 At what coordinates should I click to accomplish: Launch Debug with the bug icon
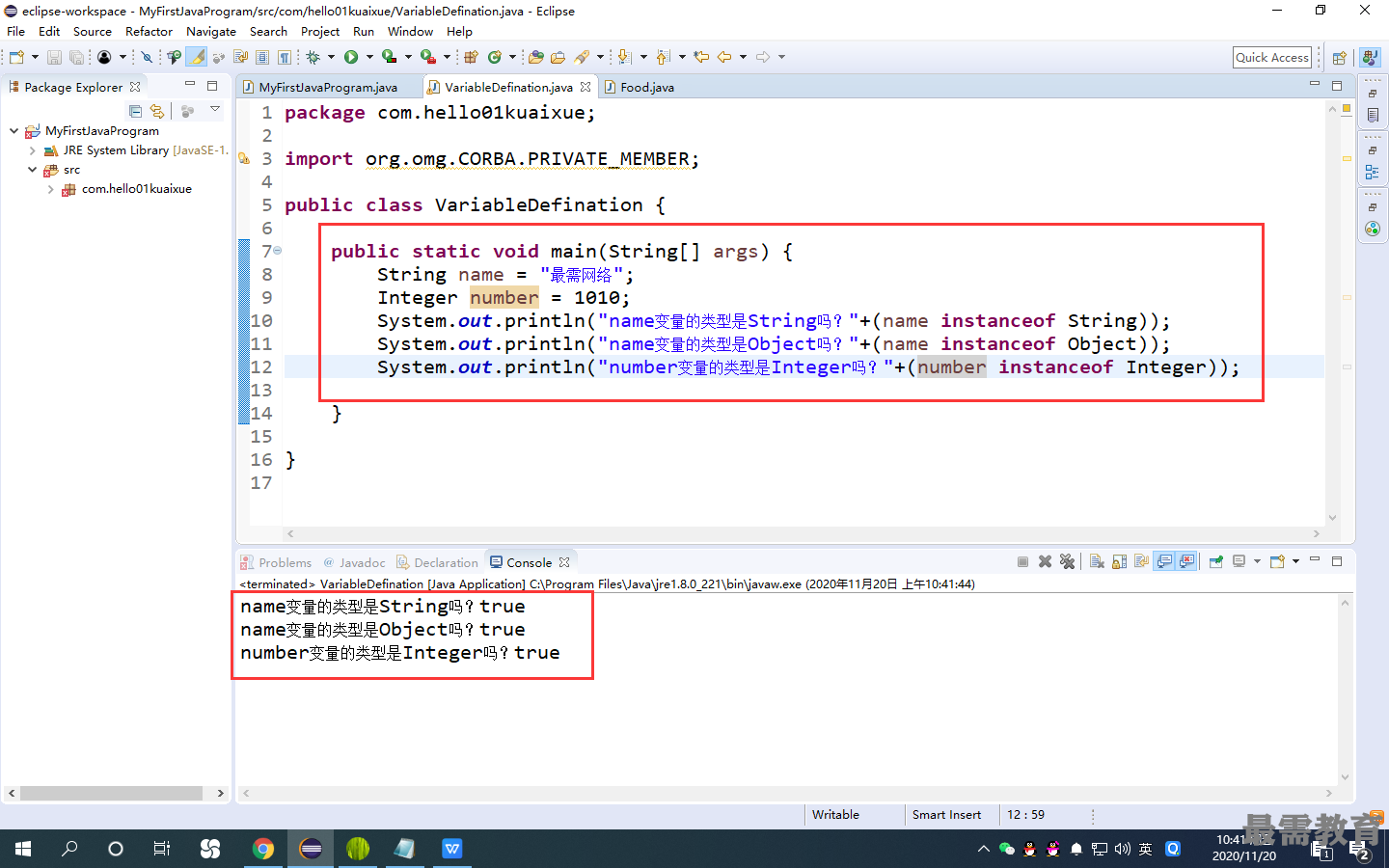(313, 57)
